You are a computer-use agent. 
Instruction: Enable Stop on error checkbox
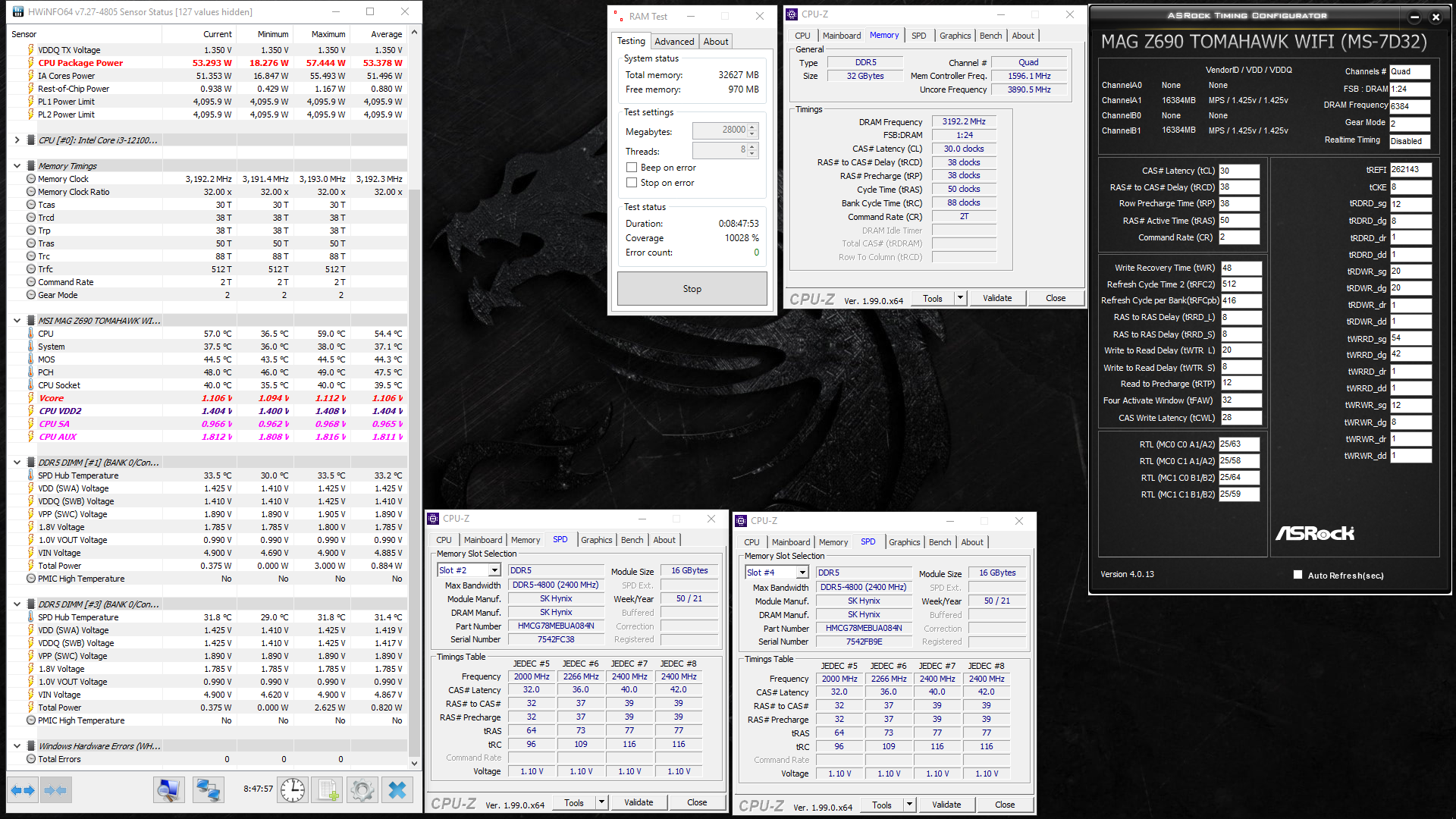pos(632,183)
